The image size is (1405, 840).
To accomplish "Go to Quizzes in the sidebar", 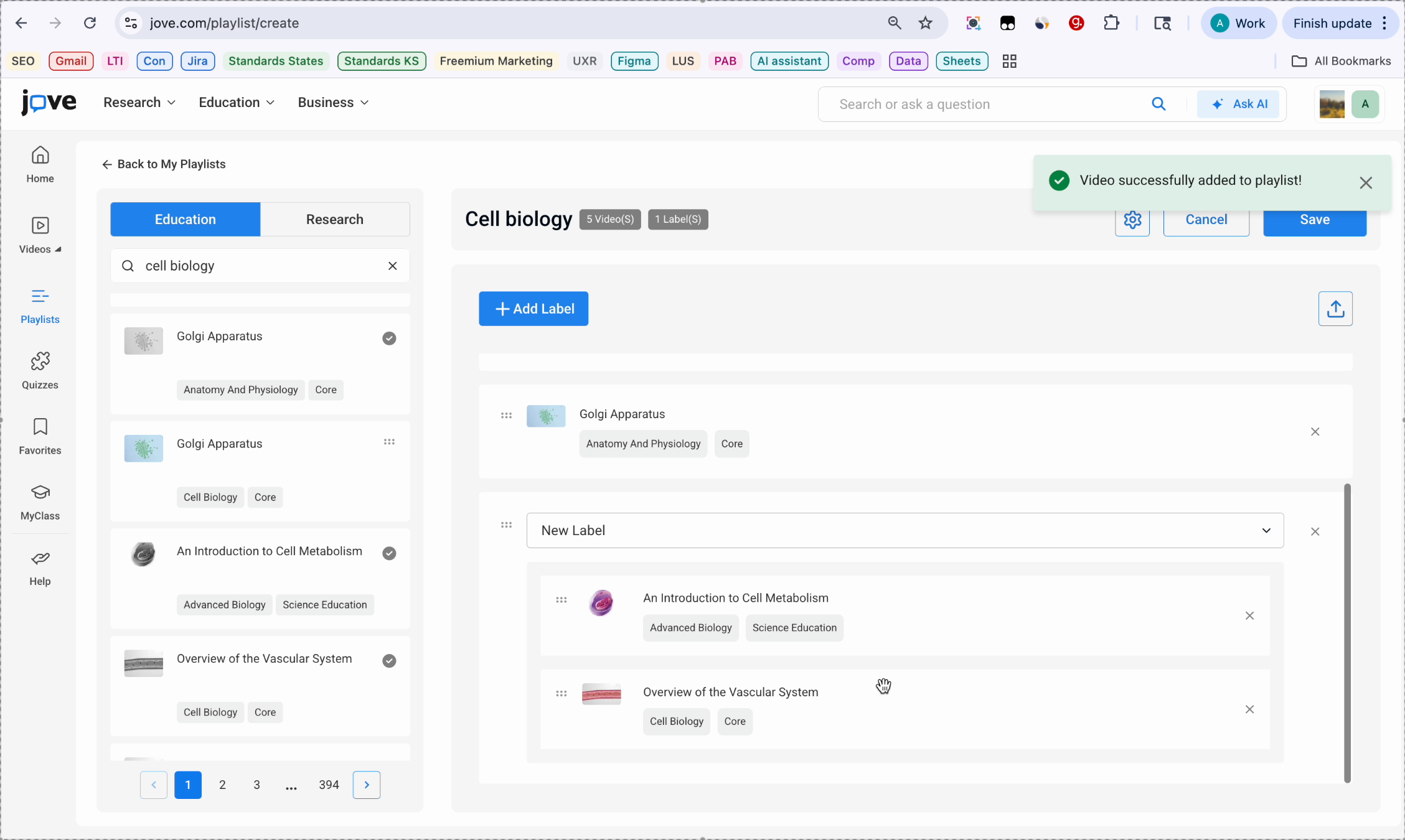I will [x=40, y=371].
